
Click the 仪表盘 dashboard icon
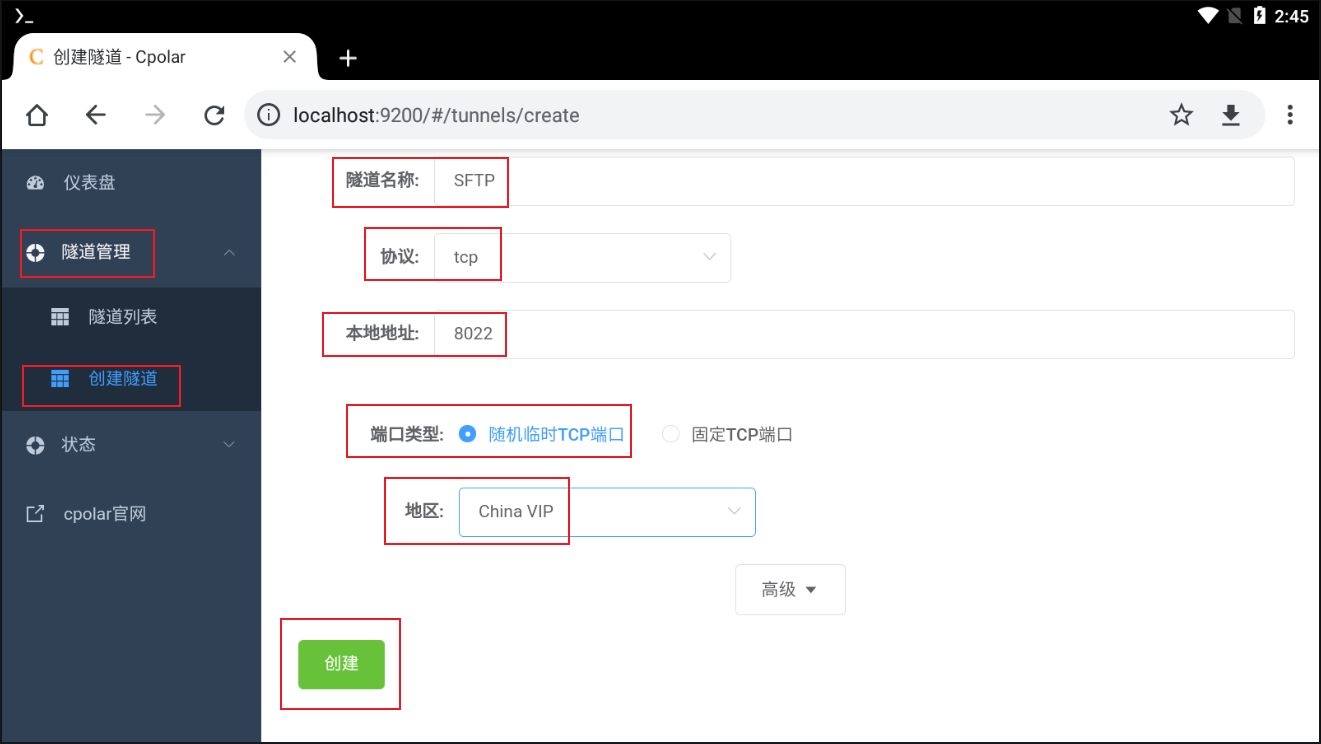[36, 183]
